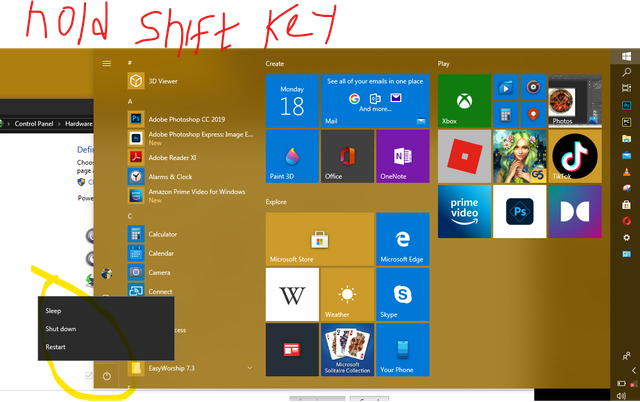This screenshot has width=640, height=402.
Task: Click the user account avatar in Start menu
Action: [107, 273]
